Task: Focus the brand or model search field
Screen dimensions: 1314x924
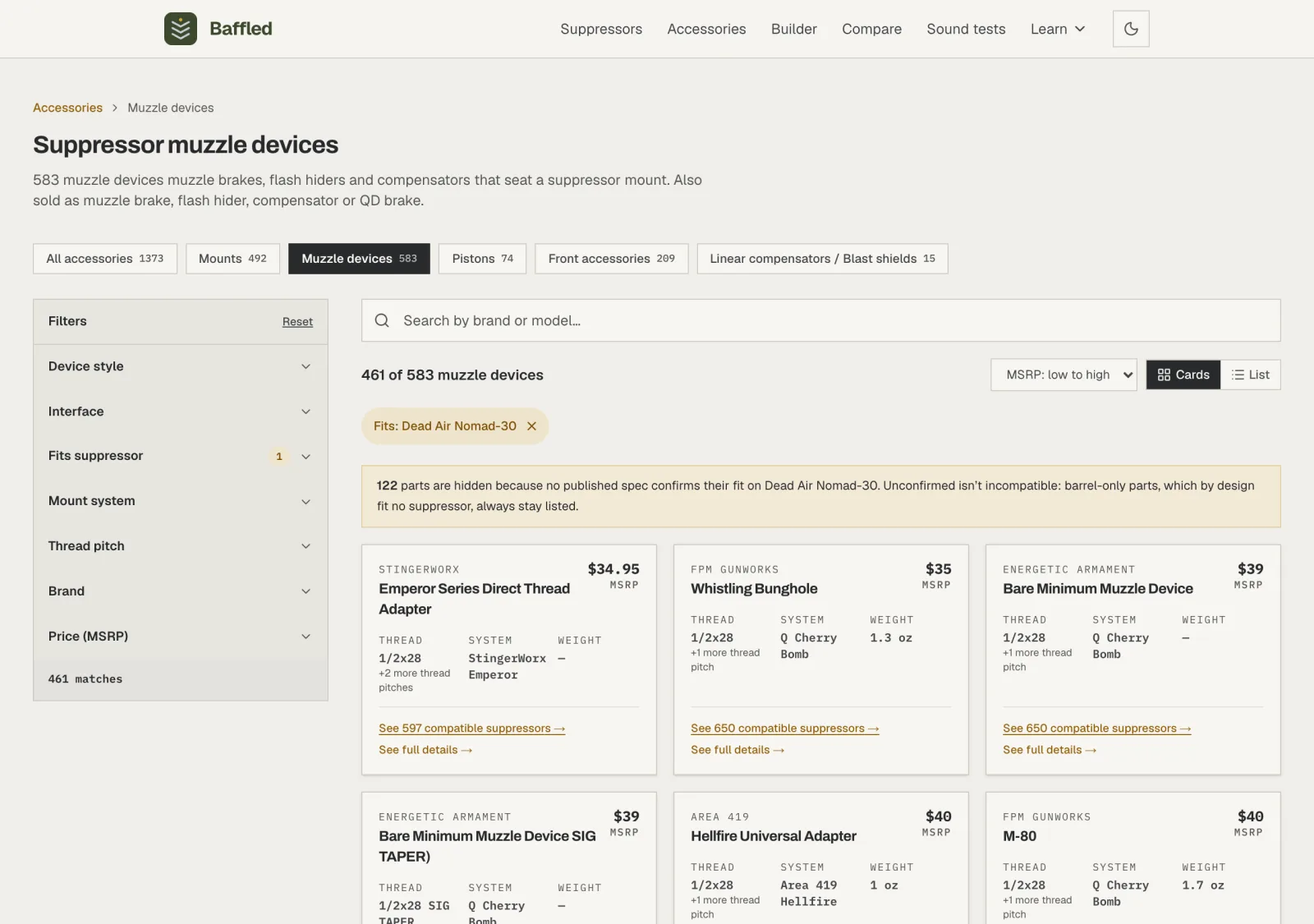Action: pyautogui.click(x=821, y=320)
